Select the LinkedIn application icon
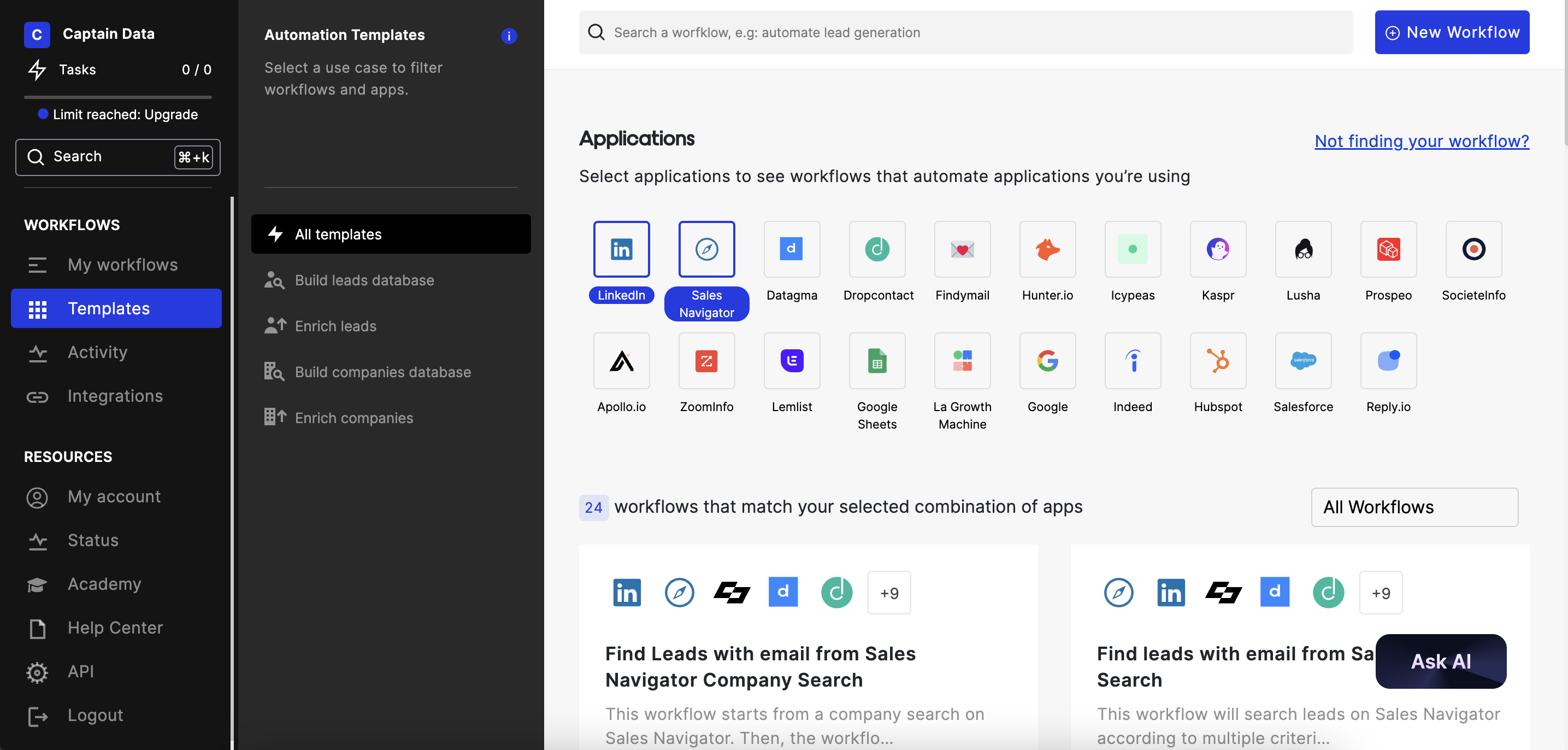1568x750 pixels. 621,249
